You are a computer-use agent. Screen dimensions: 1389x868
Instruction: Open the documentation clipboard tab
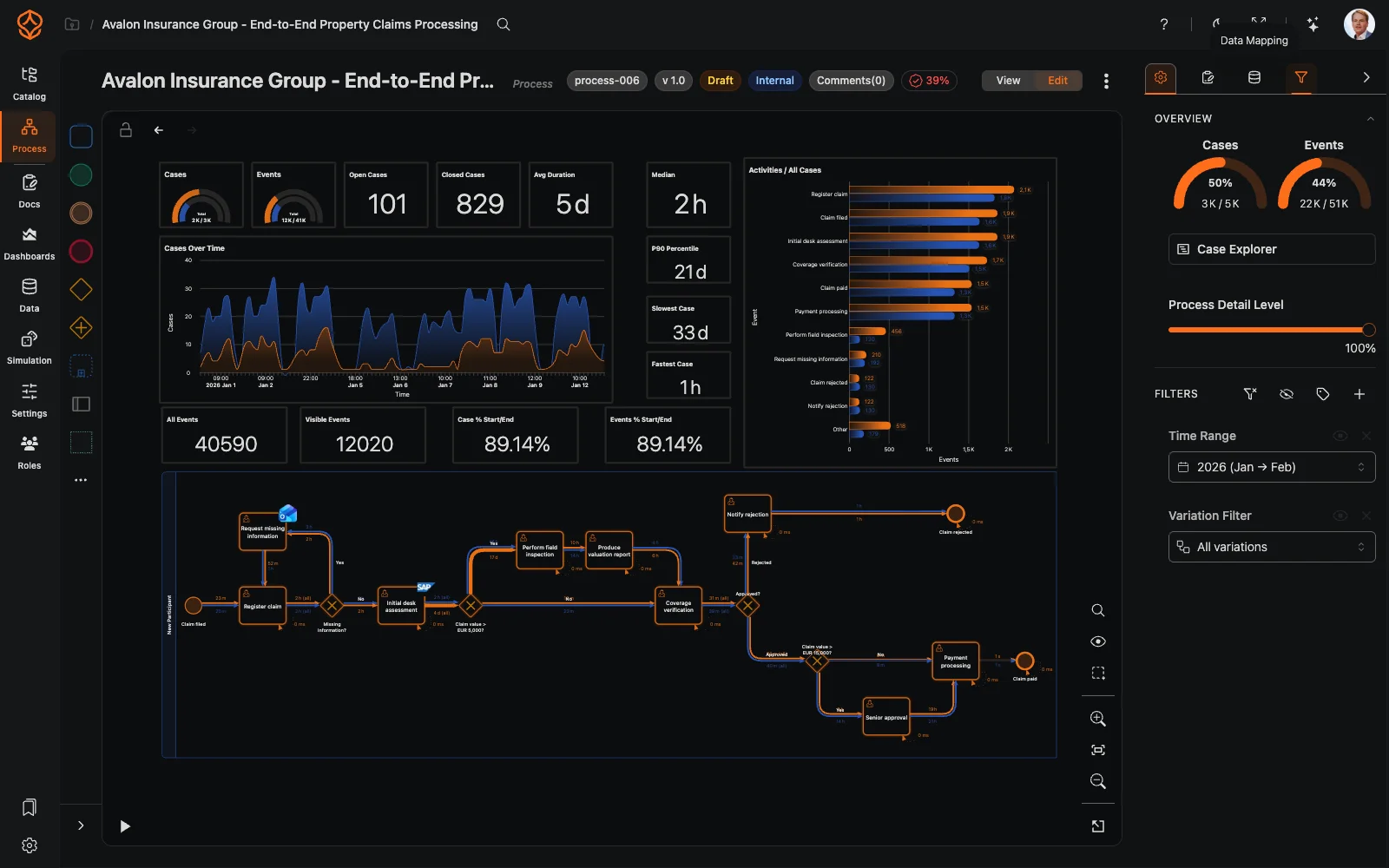tap(1208, 77)
